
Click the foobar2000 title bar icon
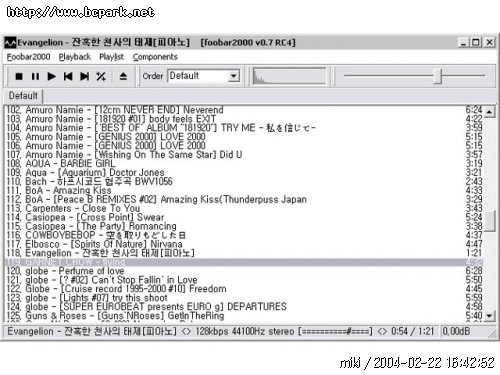10,42
